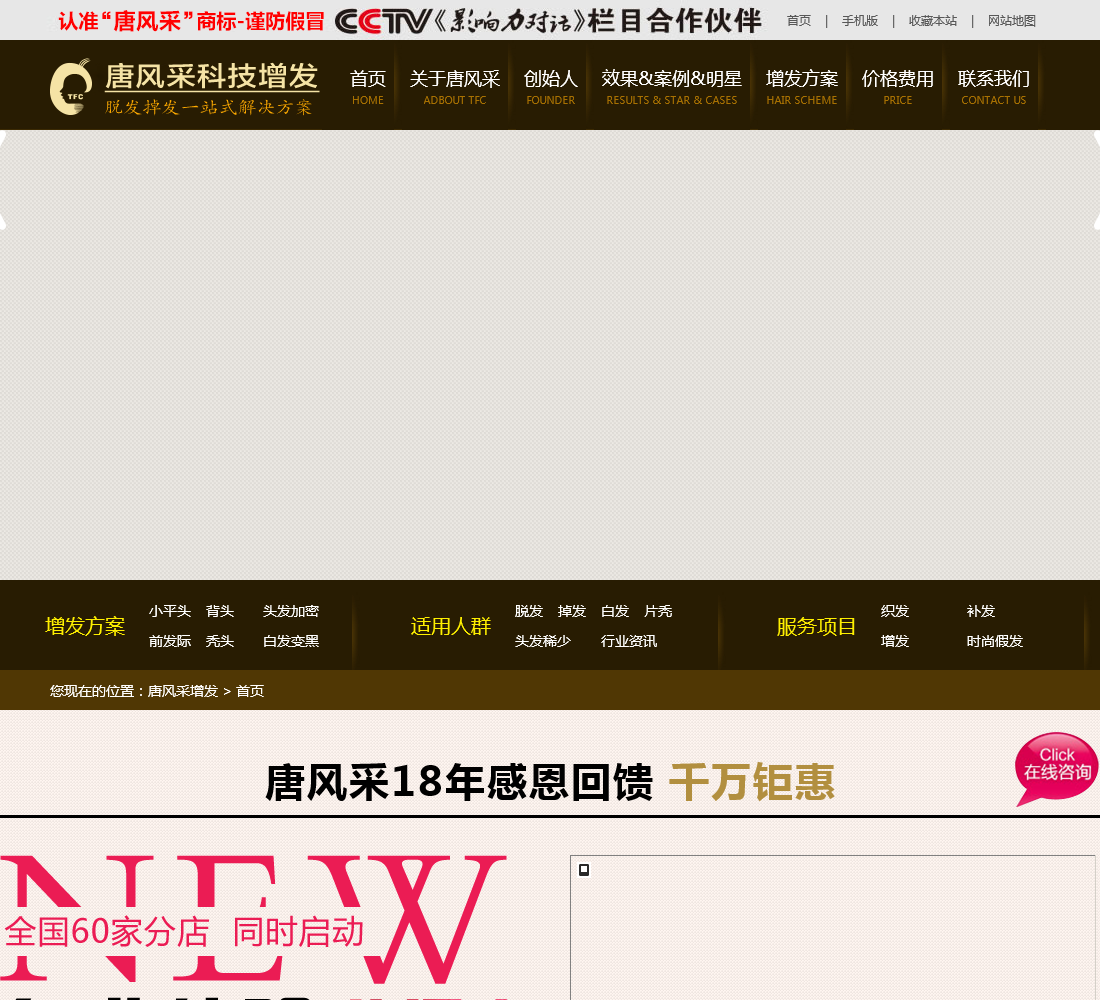This screenshot has height=1000, width=1100.
Task: Click the red 认准唐风采商标 warning text
Action: pyautogui.click(x=191, y=21)
